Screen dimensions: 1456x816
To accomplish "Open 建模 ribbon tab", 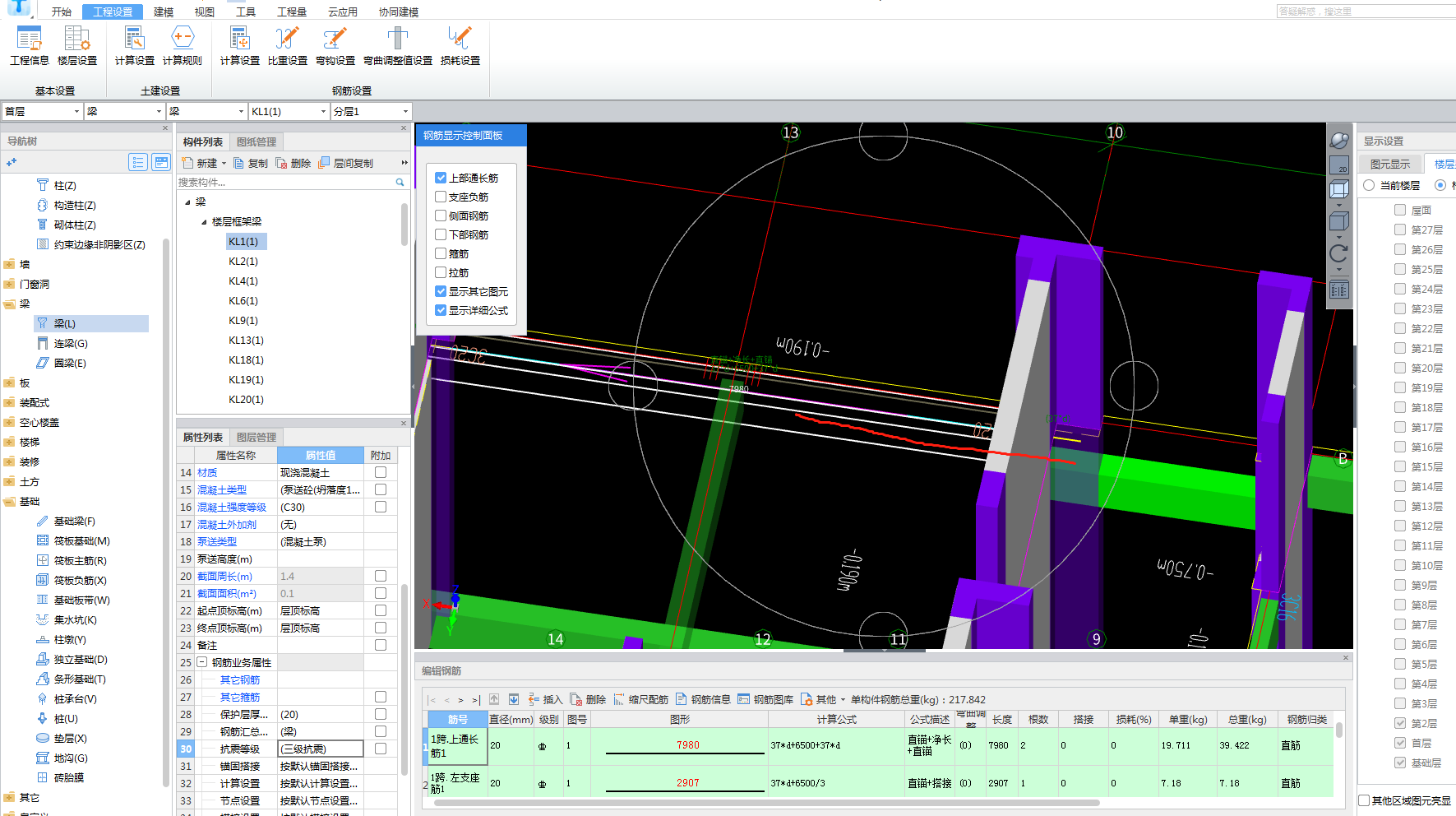I will (x=164, y=12).
